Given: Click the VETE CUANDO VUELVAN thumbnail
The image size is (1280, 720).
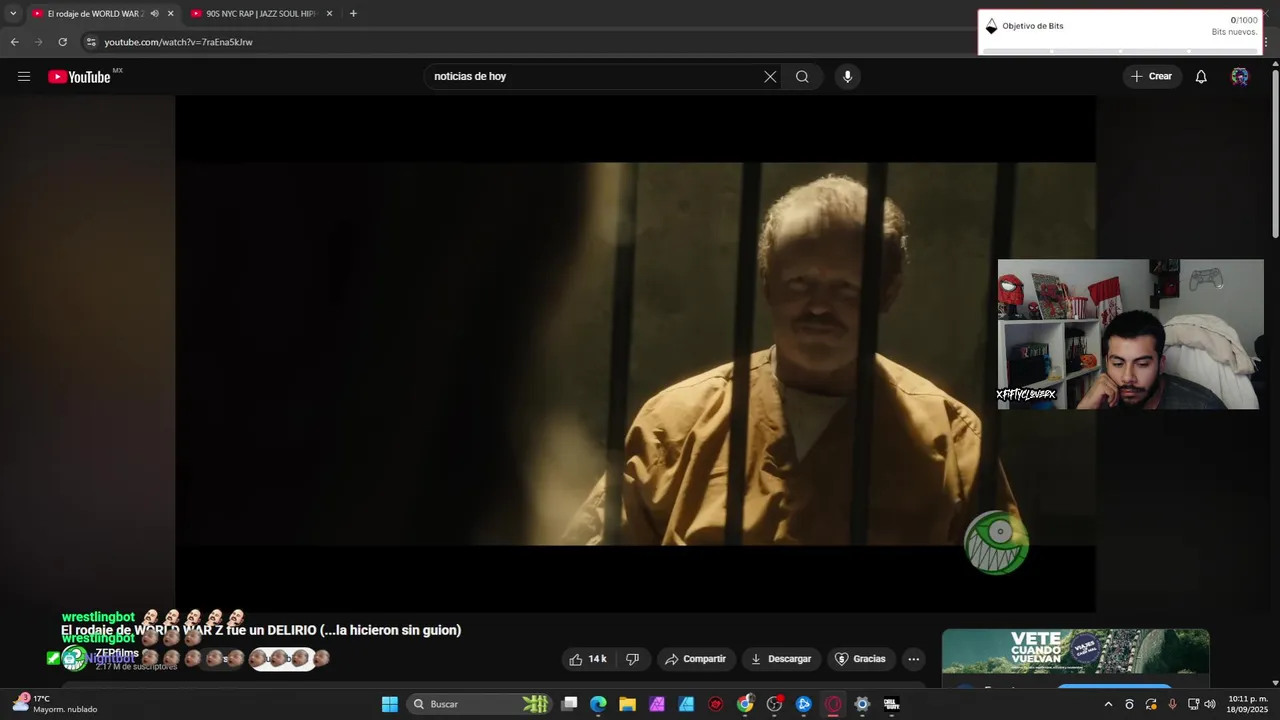Looking at the screenshot, I should point(1075,652).
